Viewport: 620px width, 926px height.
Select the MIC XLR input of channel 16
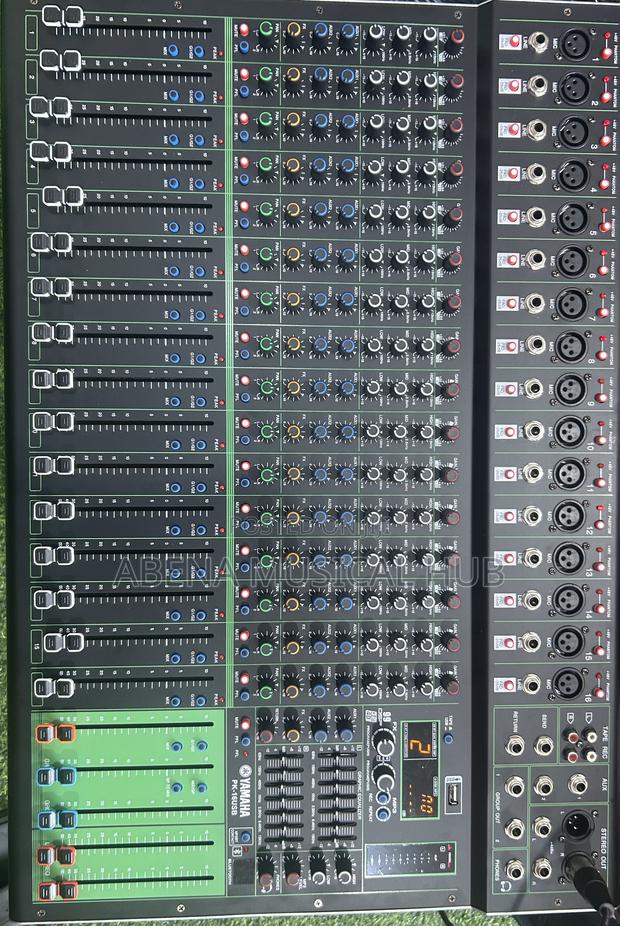[x=568, y=682]
